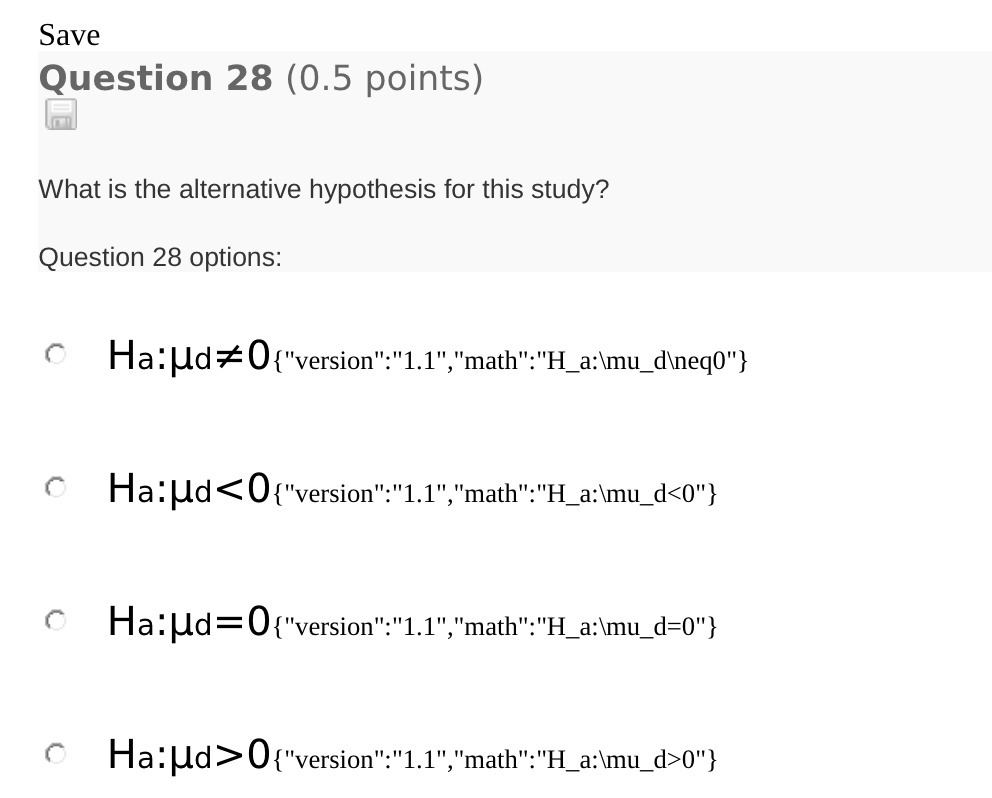Click the Save link at the top

click(x=68, y=35)
